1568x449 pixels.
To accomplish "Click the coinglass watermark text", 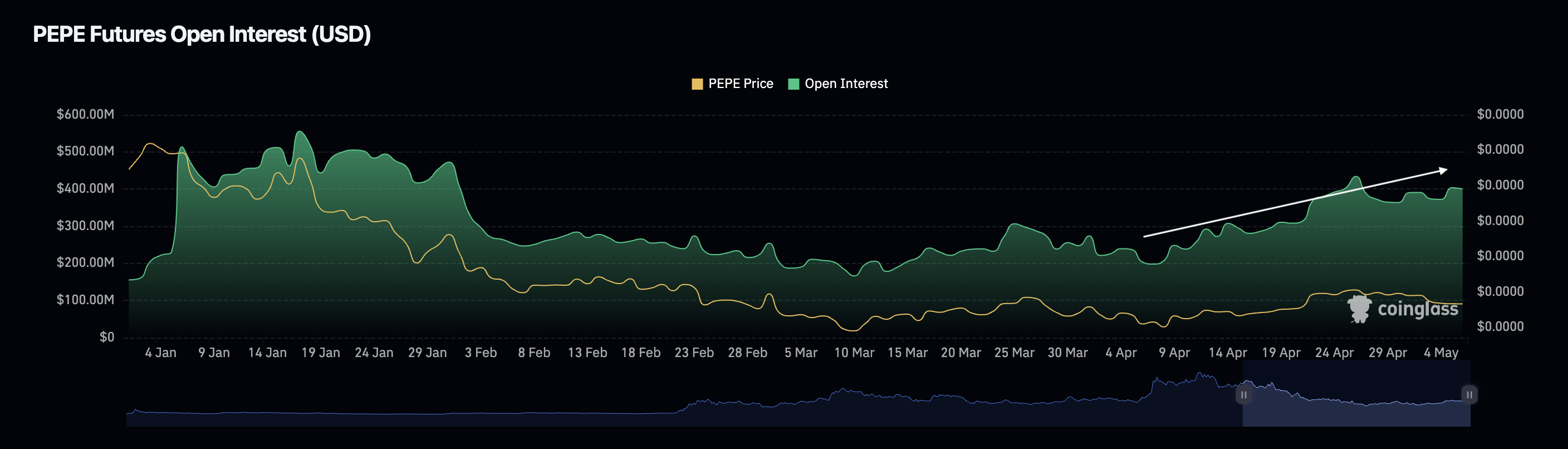I will (1417, 310).
